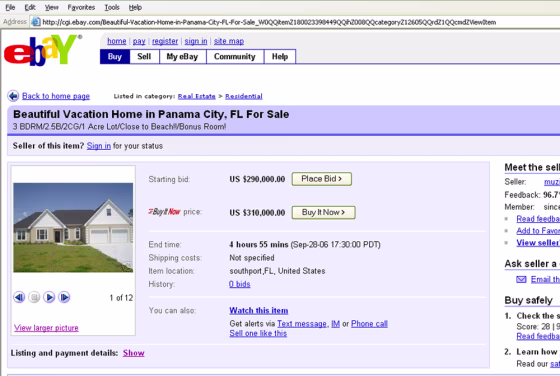Screen dimensions: 560x376
Task: Stop the photo slideshow
Action: (34, 297)
